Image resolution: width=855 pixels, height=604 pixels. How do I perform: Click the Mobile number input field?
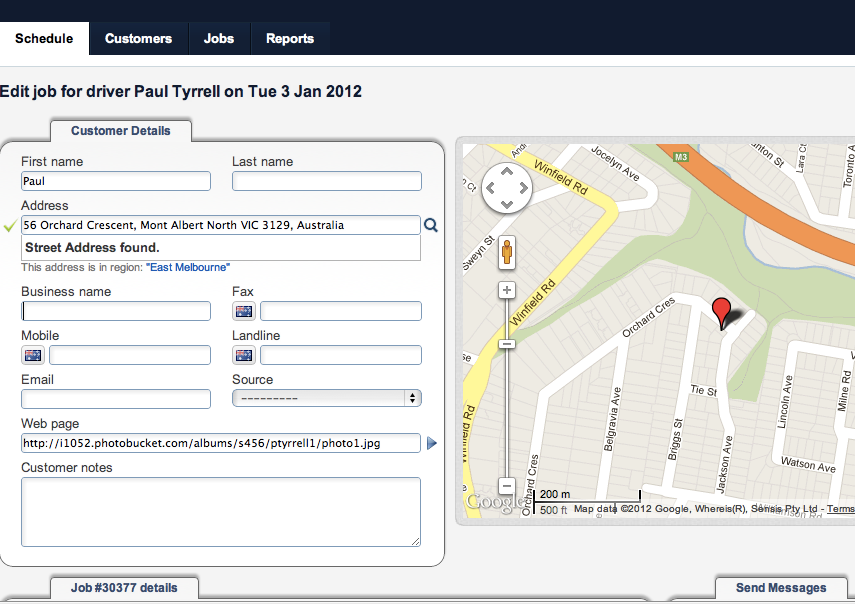tap(130, 355)
